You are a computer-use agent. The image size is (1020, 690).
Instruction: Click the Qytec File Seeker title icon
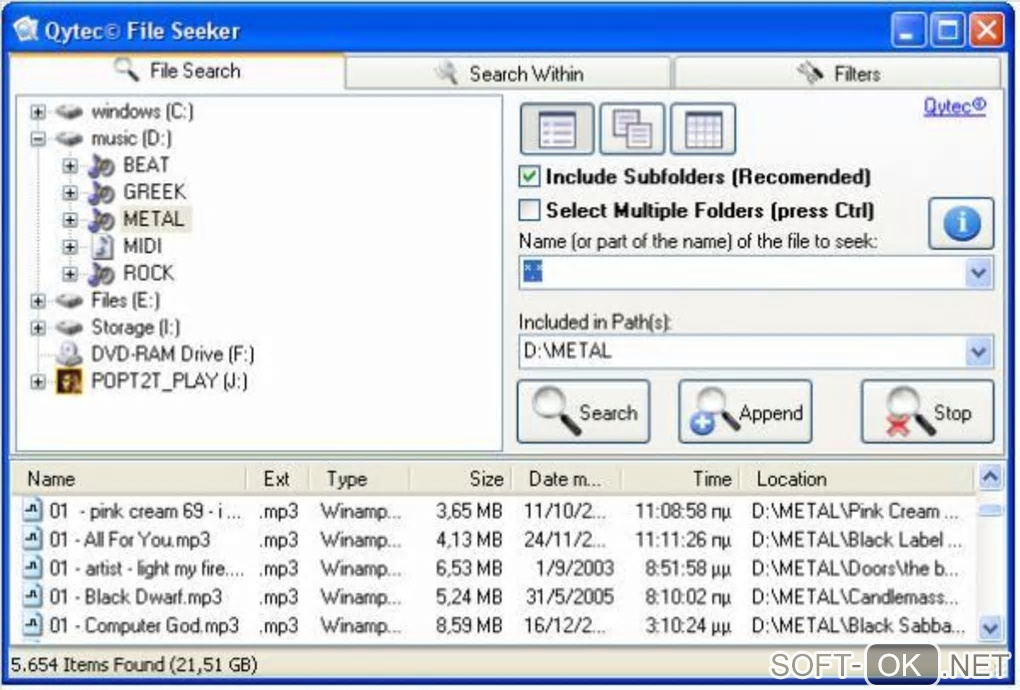(26, 30)
